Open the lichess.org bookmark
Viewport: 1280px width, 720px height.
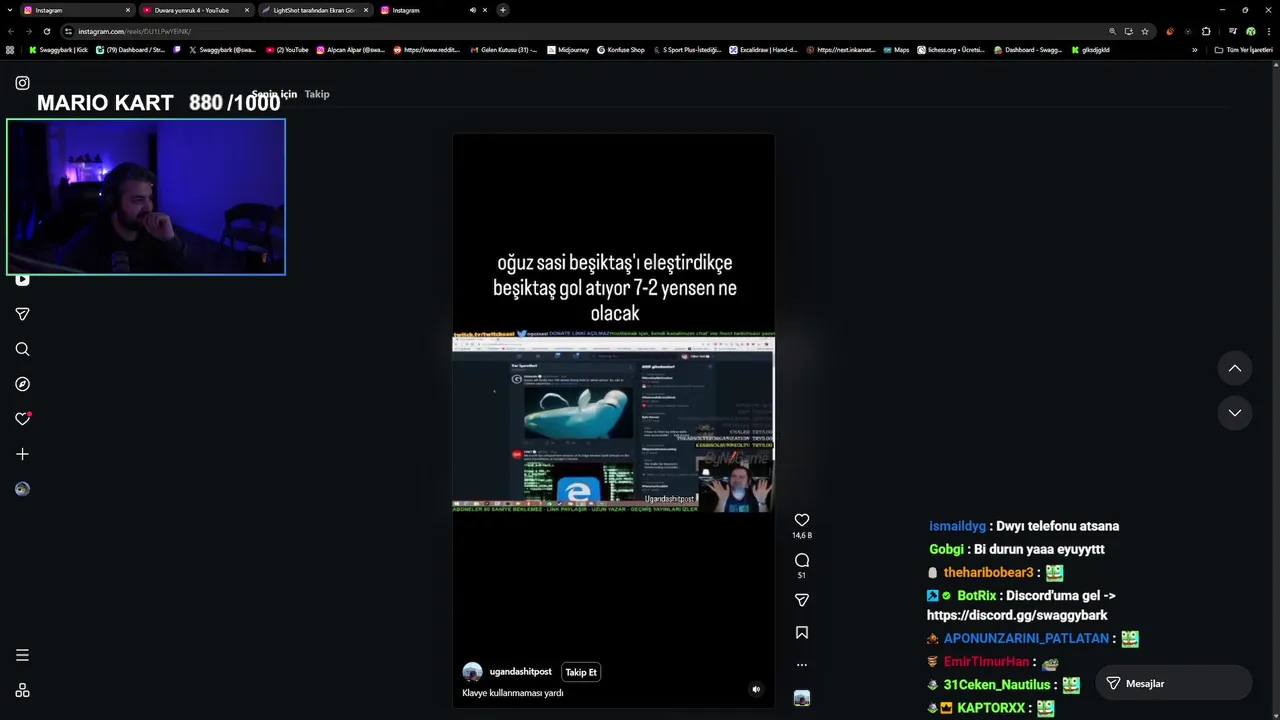pos(951,50)
